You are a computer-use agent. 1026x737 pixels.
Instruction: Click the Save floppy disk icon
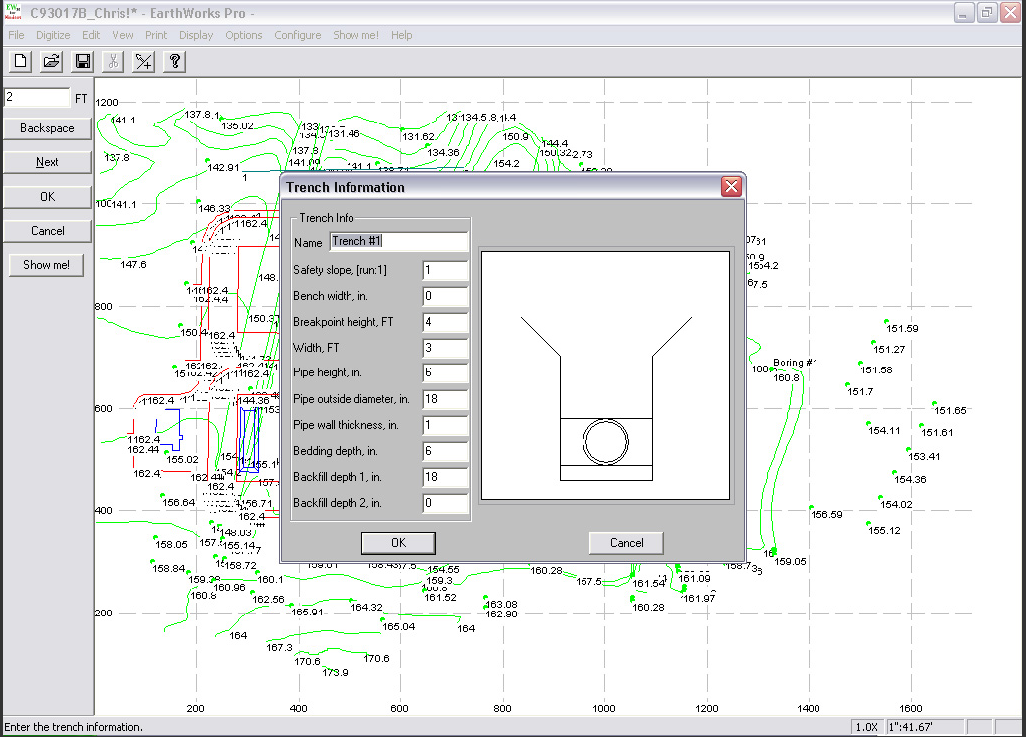(x=83, y=62)
